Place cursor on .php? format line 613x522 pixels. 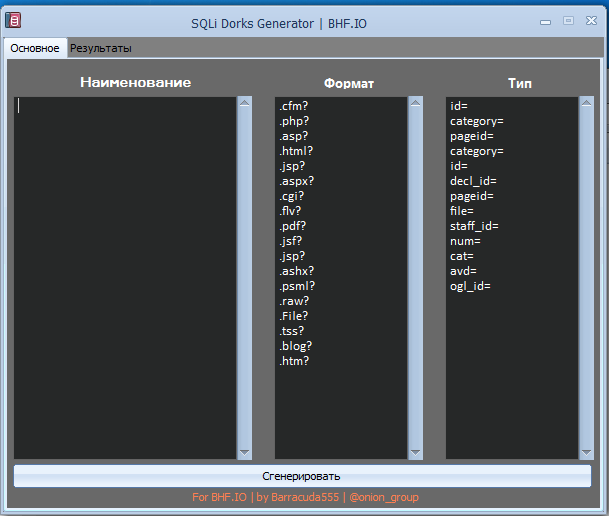pos(296,121)
